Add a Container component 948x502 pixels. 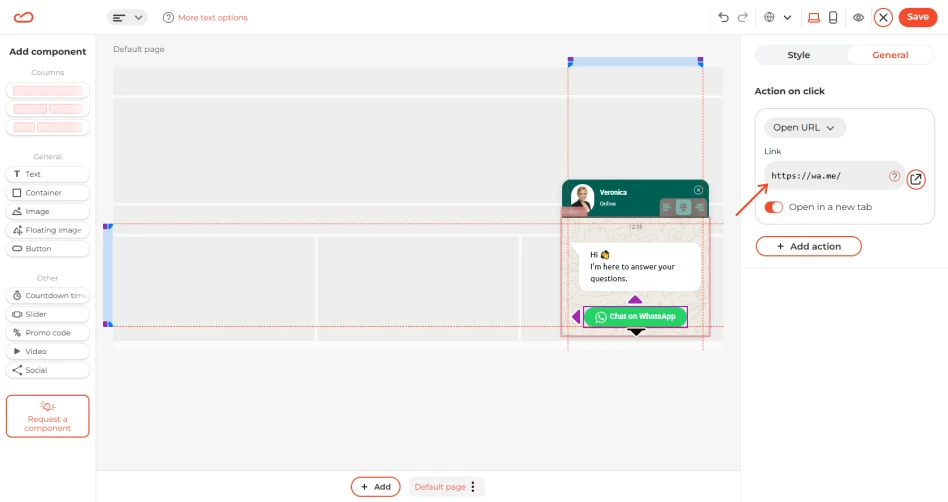point(48,193)
